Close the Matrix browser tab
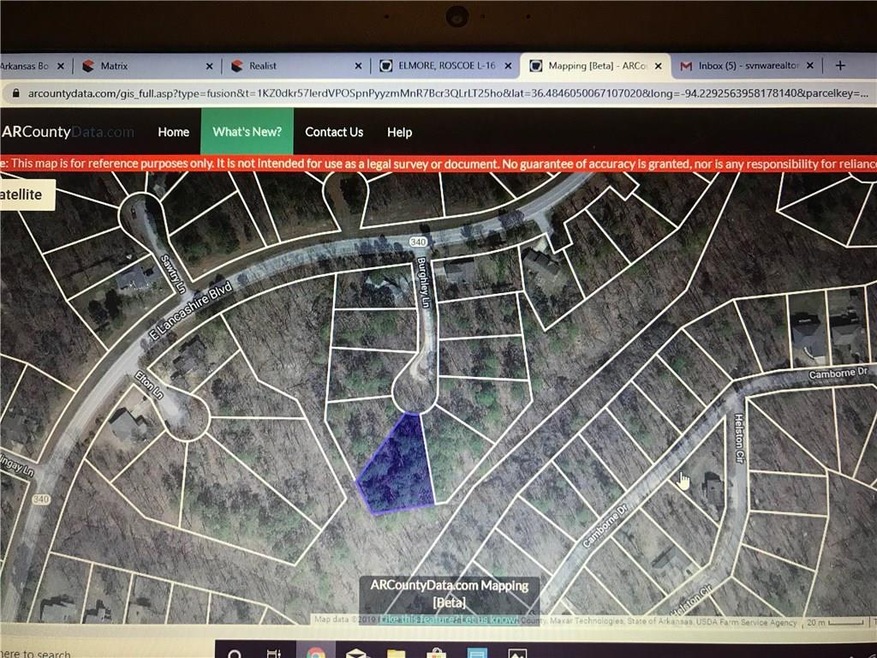This screenshot has width=877, height=658. [x=210, y=66]
